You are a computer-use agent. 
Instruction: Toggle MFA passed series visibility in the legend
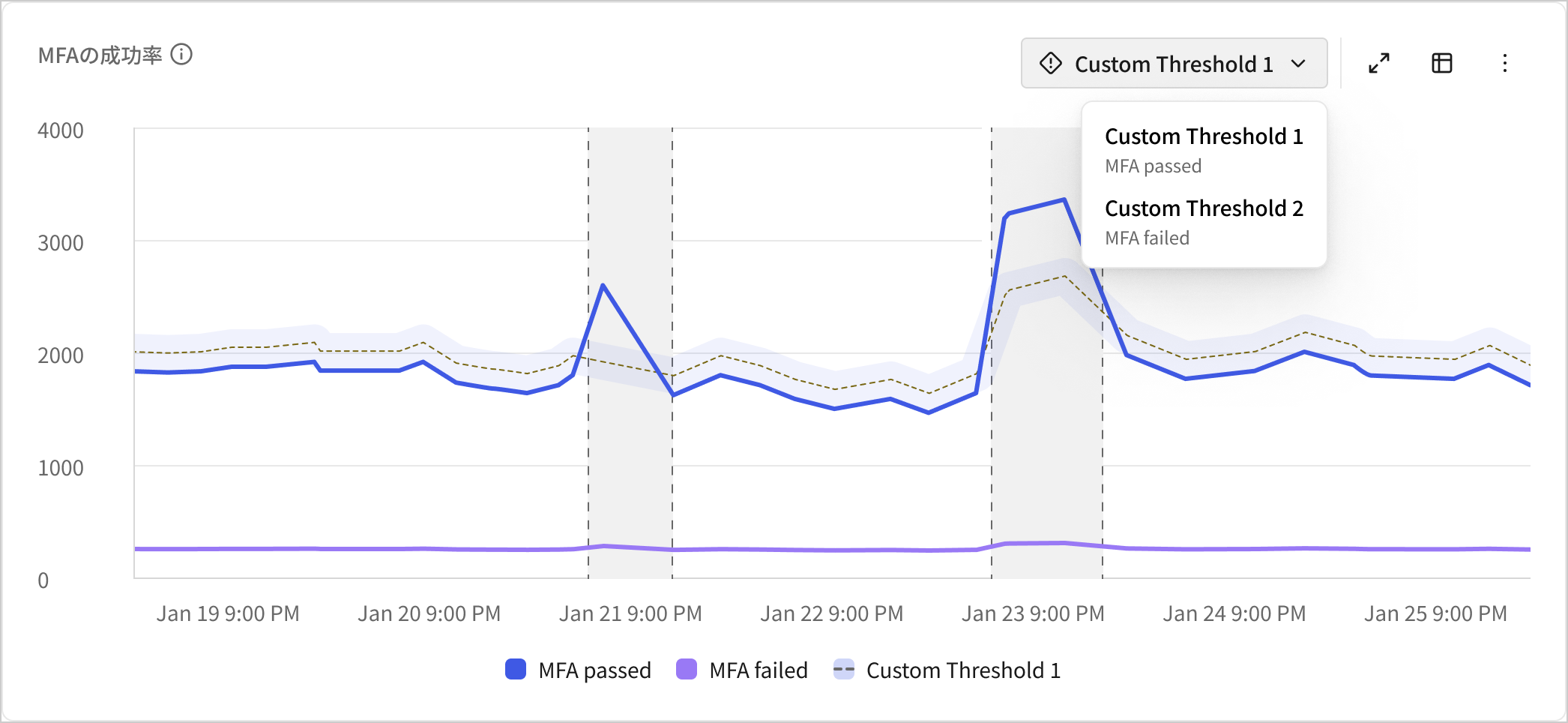(594, 670)
